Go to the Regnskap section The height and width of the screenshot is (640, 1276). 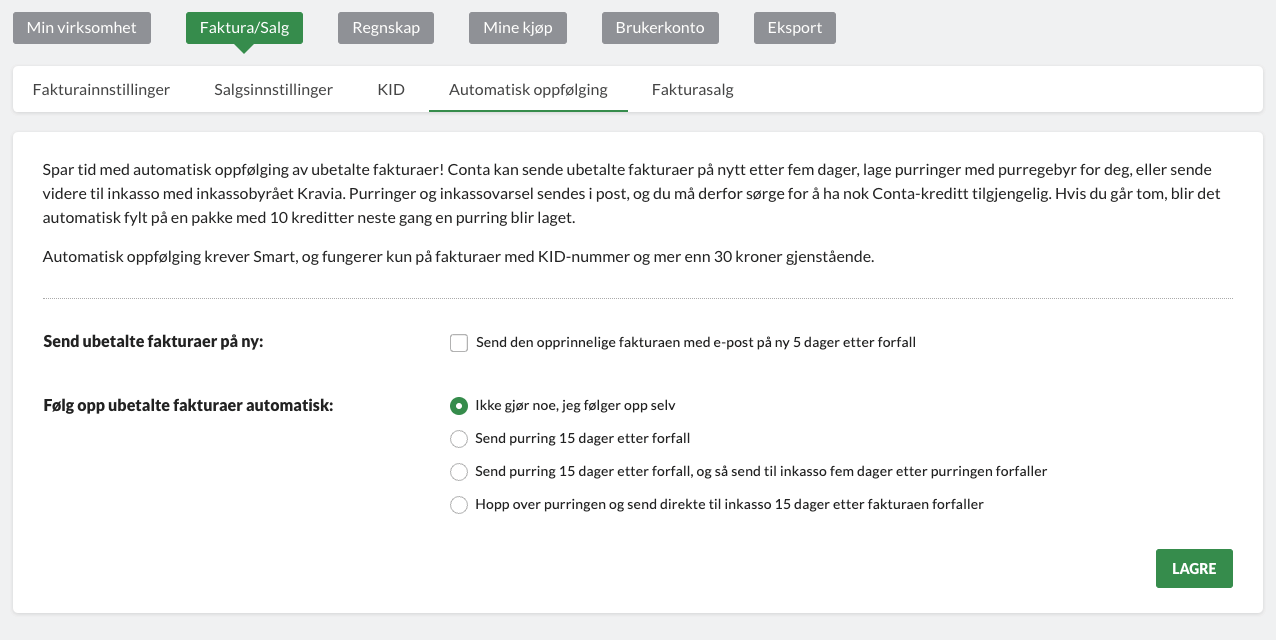click(386, 28)
